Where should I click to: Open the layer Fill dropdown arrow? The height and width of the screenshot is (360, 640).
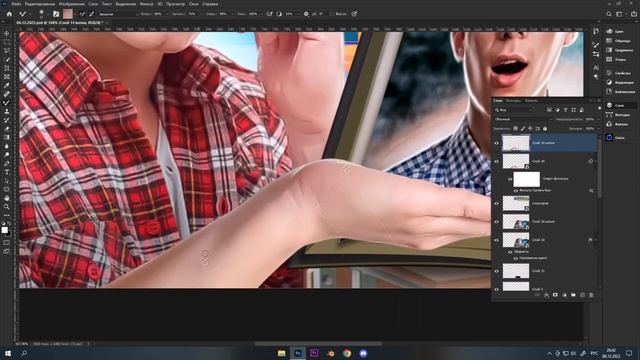[x=598, y=129]
